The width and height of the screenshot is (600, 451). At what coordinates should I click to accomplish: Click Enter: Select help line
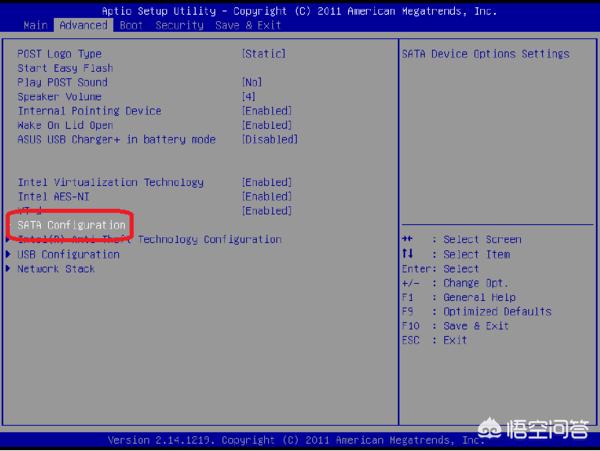[x=440, y=269]
